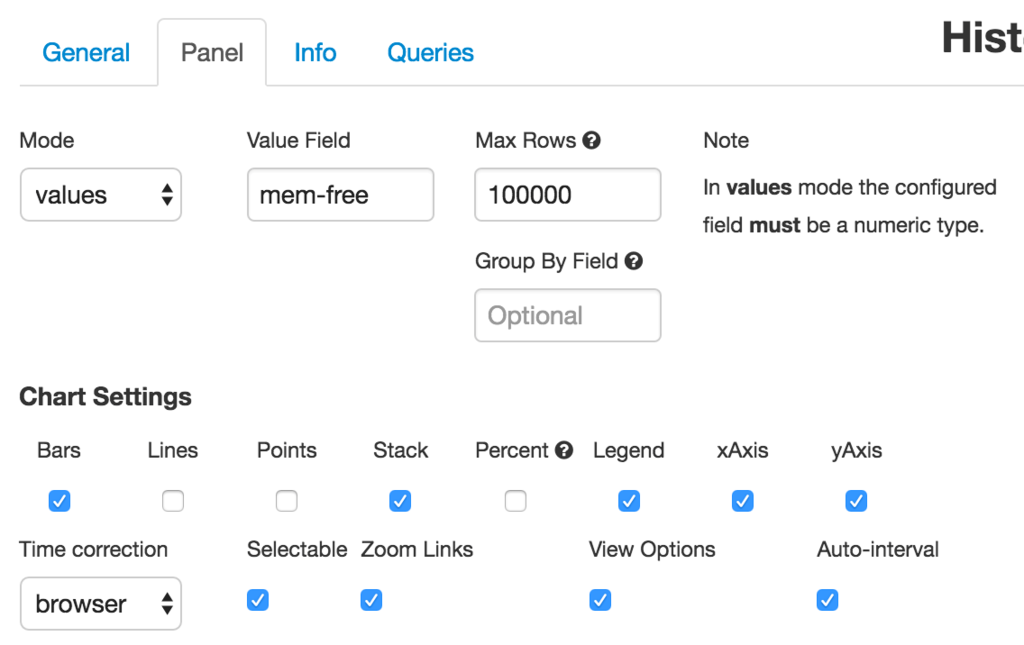This screenshot has height=645, width=1024.
Task: Uncheck the Bars checkbox
Action: click(x=59, y=501)
